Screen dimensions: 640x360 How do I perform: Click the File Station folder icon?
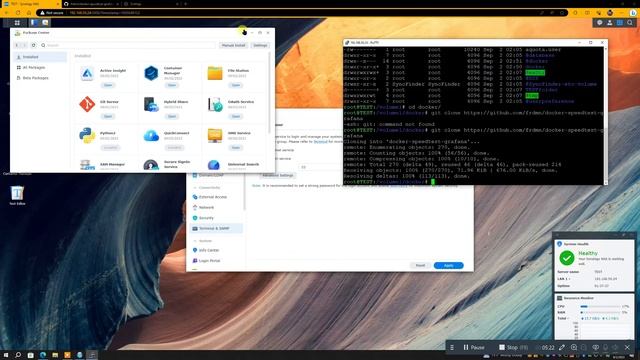click(215, 73)
